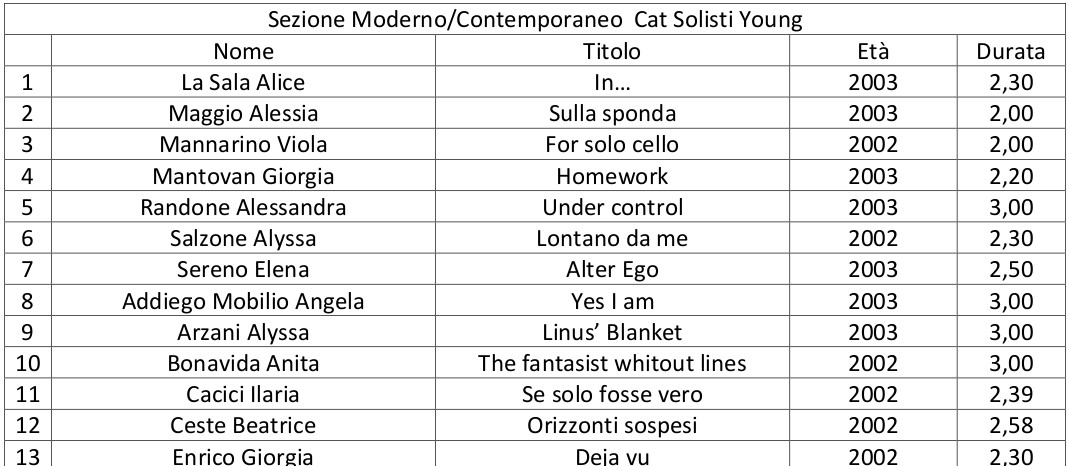Viewport: 1069px width, 466px height.
Task: Select the name Addiego Mobilio Angela
Action: pyautogui.click(x=243, y=301)
